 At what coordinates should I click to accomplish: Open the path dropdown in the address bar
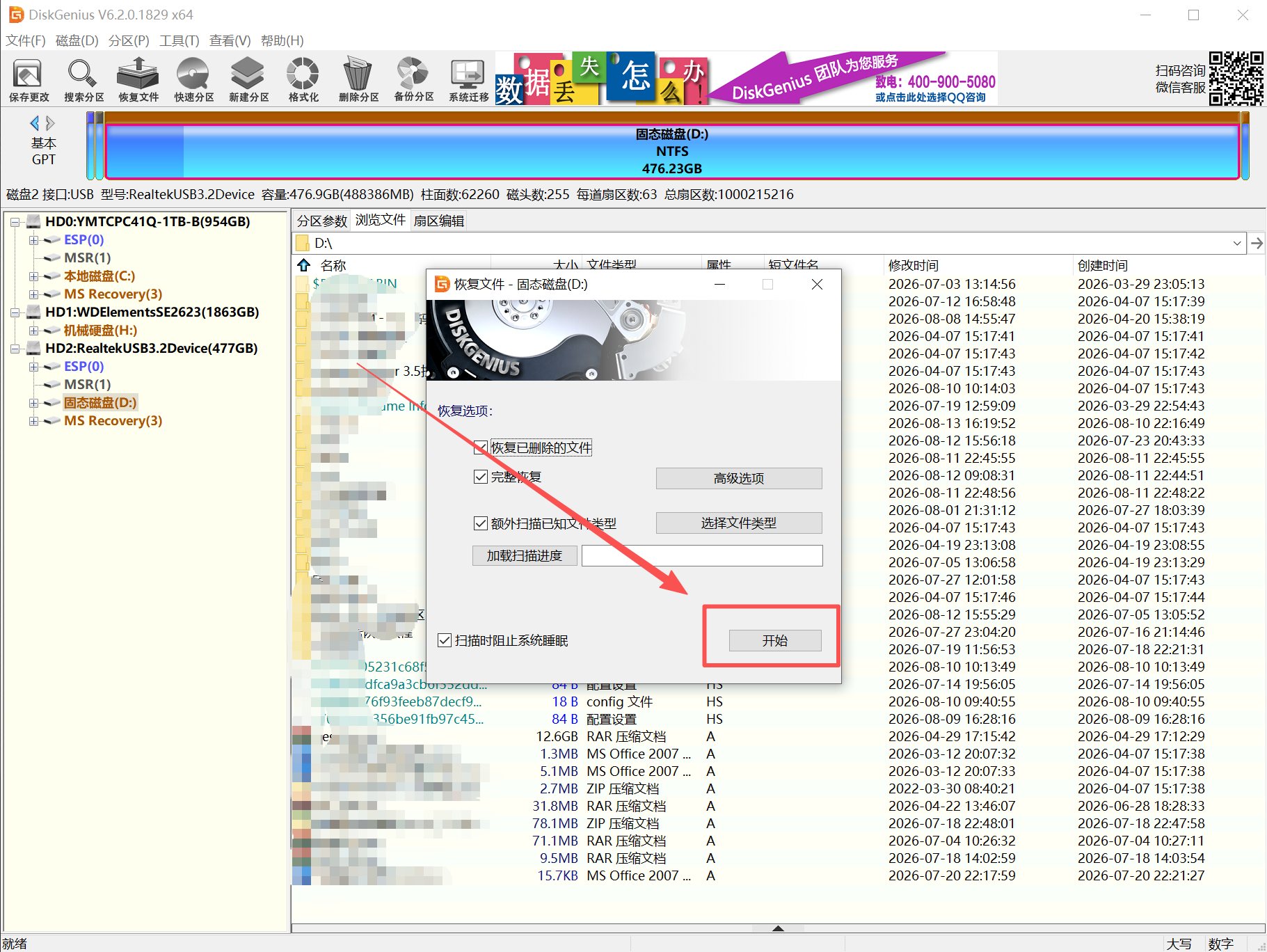[x=1237, y=243]
